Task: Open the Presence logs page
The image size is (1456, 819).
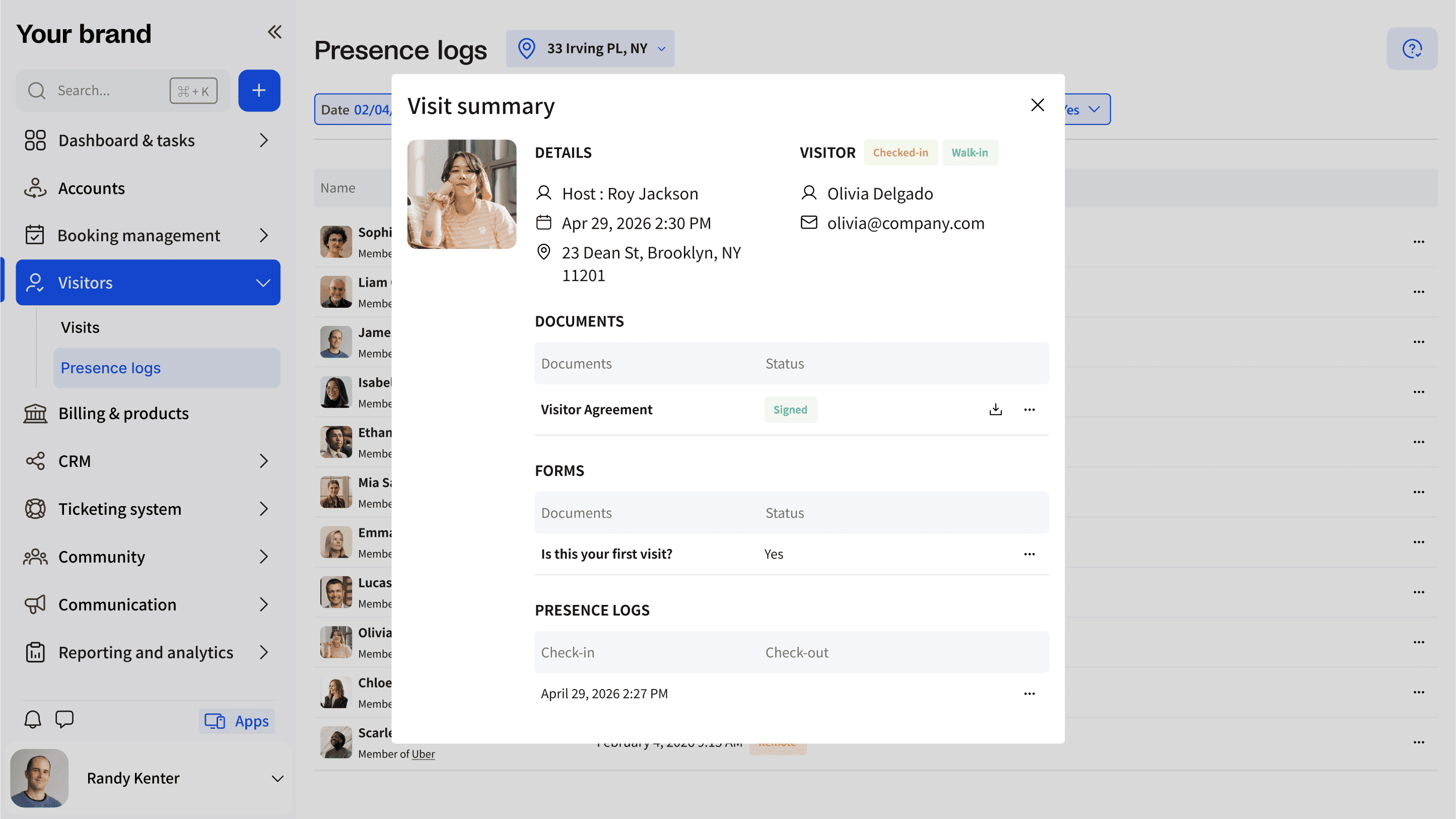Action: (x=111, y=367)
